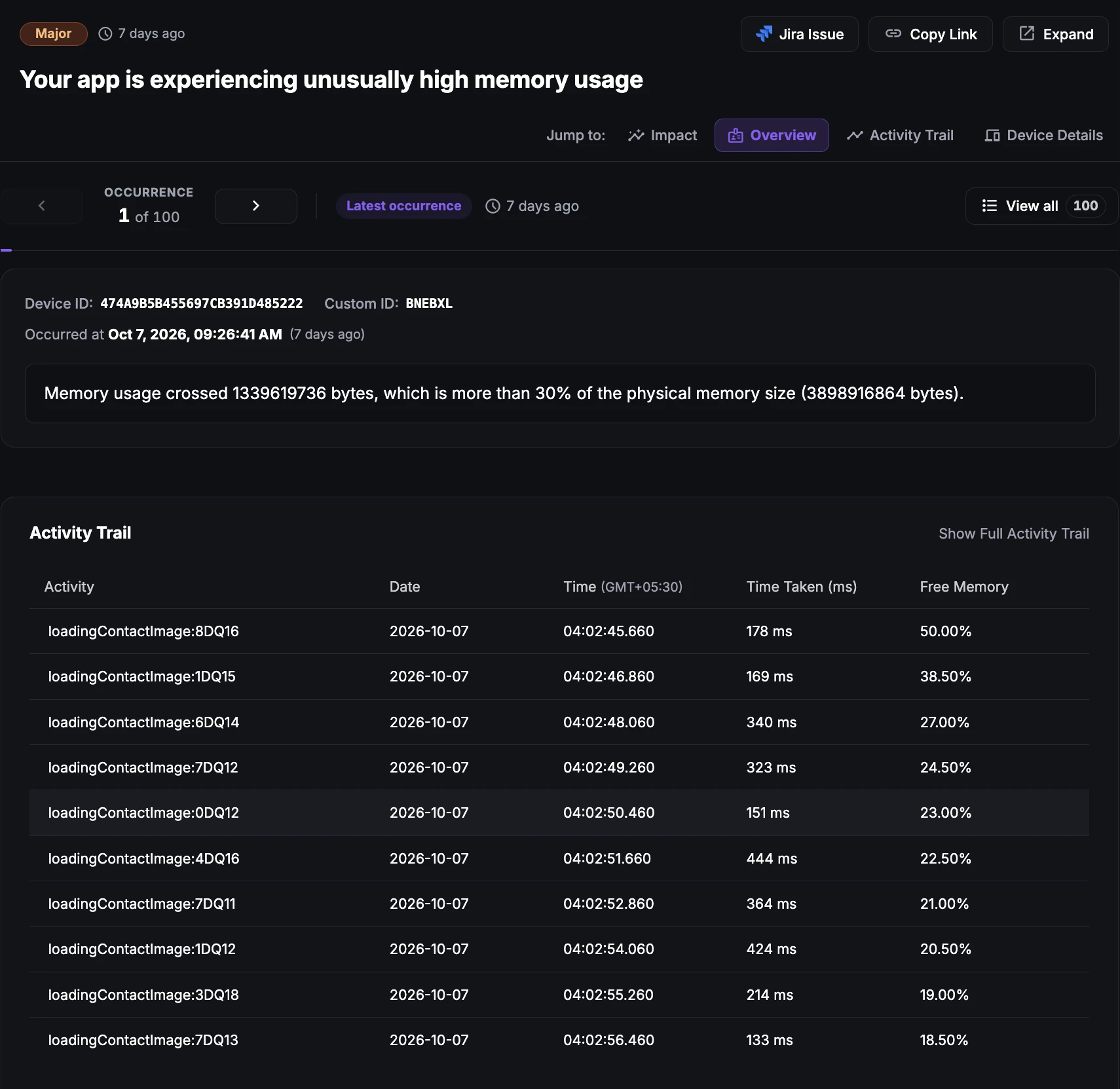Jump to the Device Details section
Viewport: 1120px width, 1089px height.
click(1043, 135)
